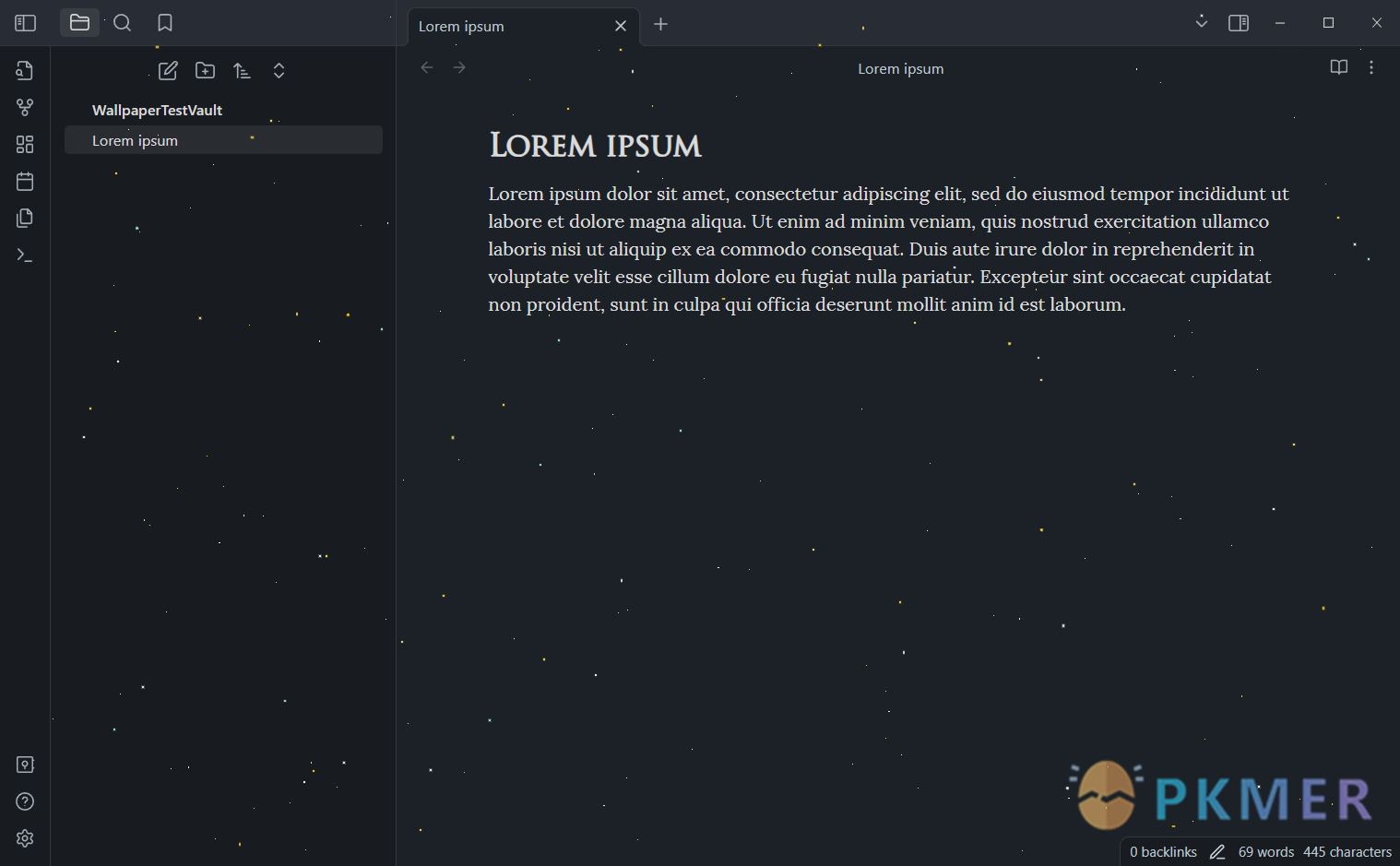
Task: Create a new folder in explorer
Action: (x=205, y=71)
